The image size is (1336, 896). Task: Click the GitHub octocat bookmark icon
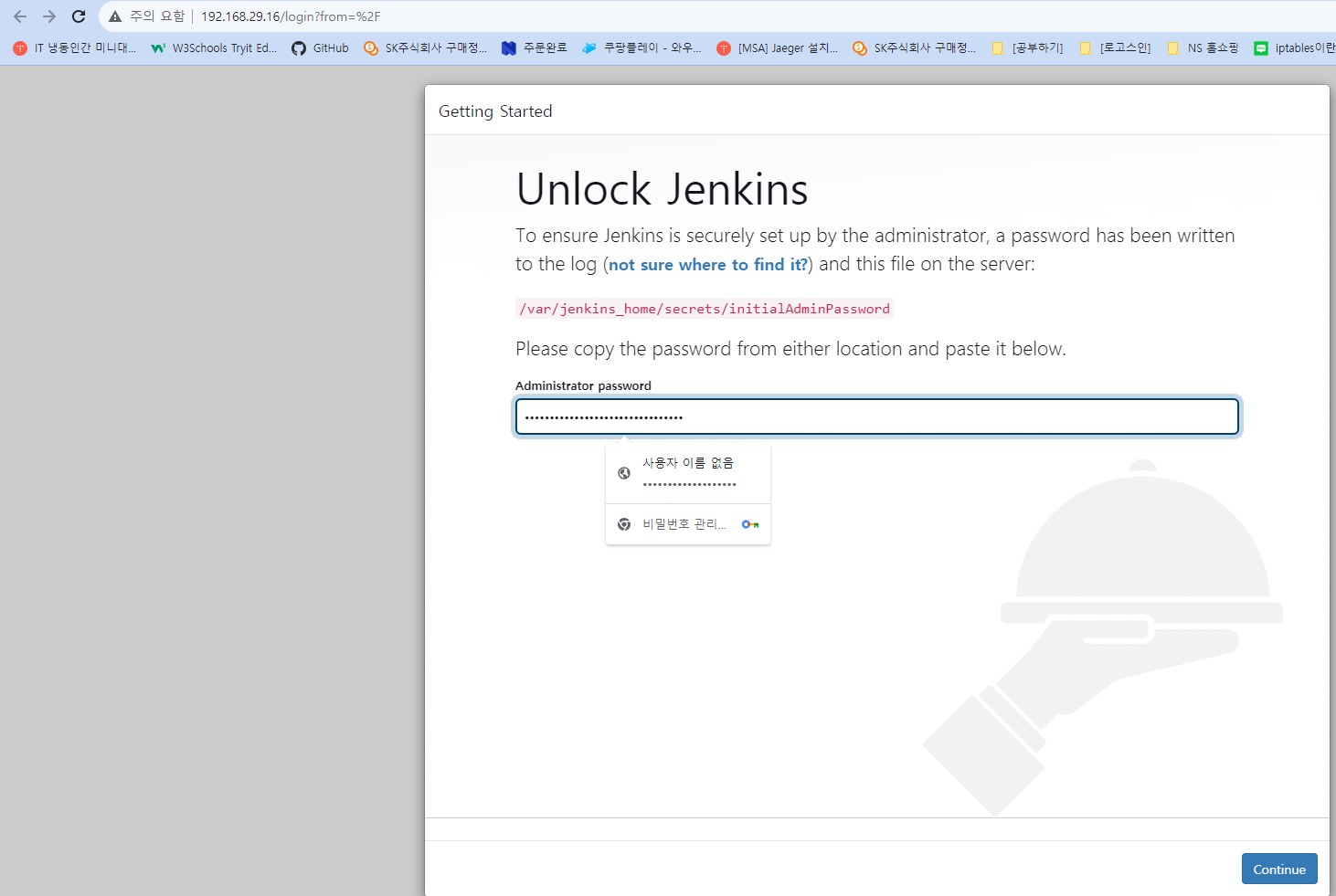coord(299,48)
